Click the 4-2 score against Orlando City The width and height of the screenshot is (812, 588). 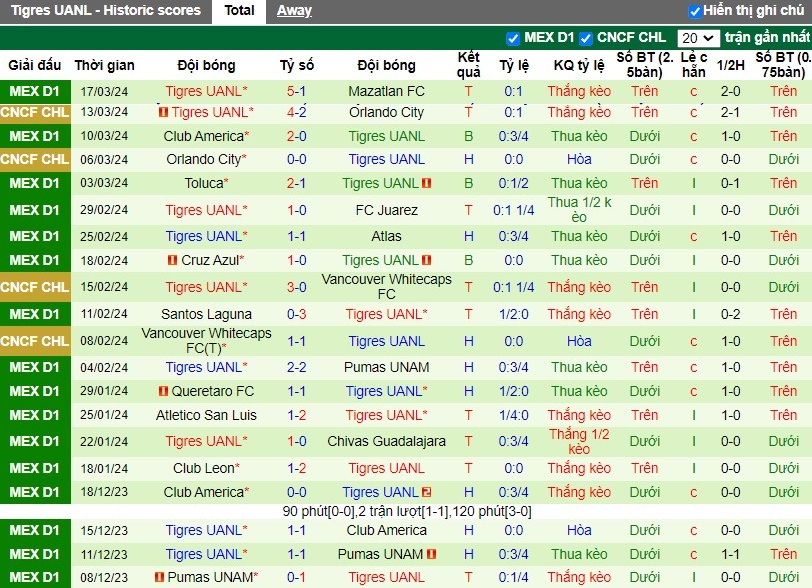pos(296,112)
